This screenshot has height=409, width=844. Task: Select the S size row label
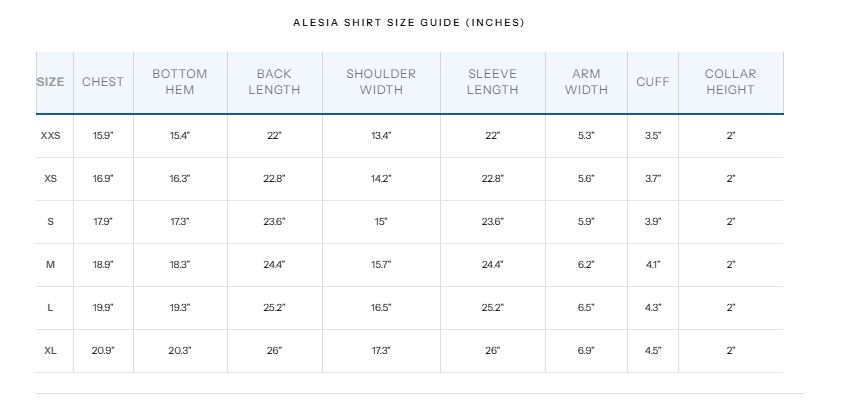click(51, 222)
